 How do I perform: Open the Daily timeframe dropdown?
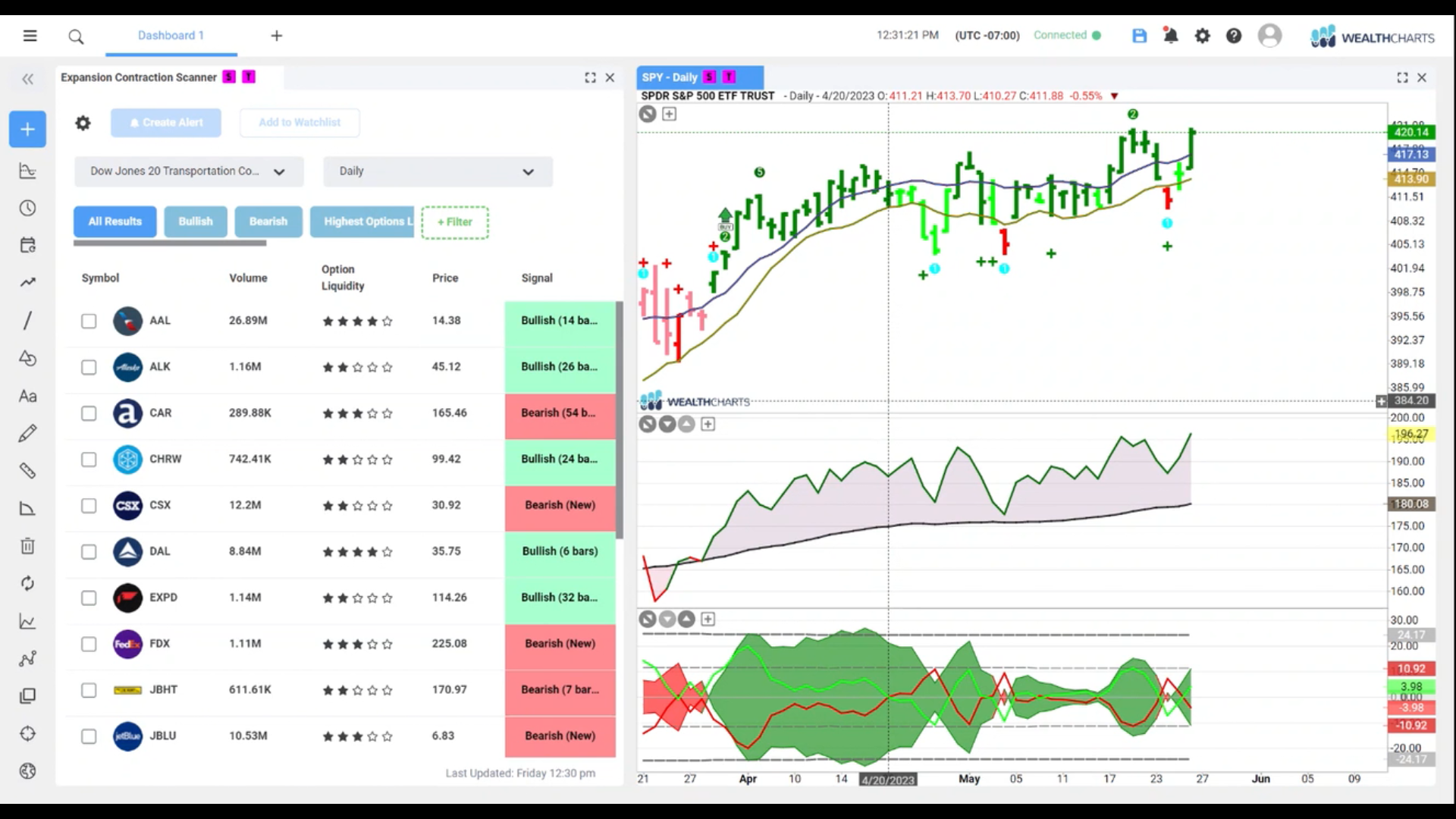point(438,171)
